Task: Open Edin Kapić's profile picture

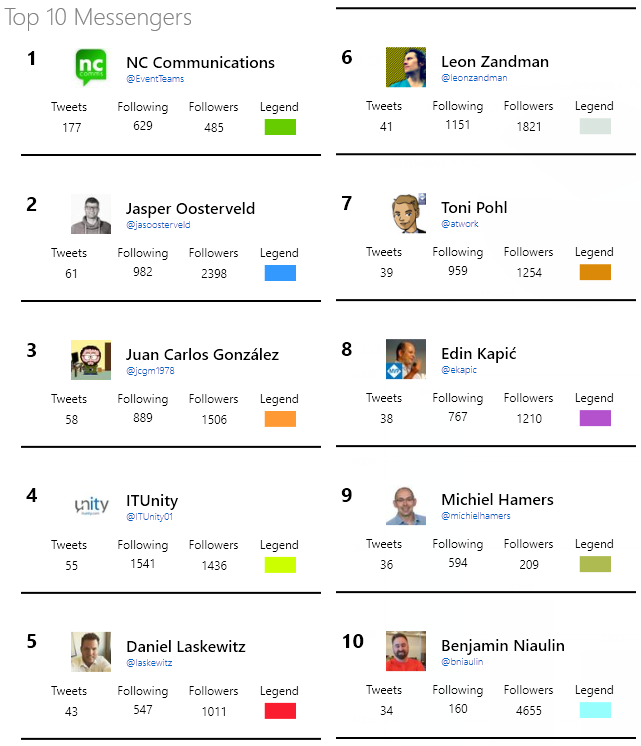Action: tap(406, 359)
